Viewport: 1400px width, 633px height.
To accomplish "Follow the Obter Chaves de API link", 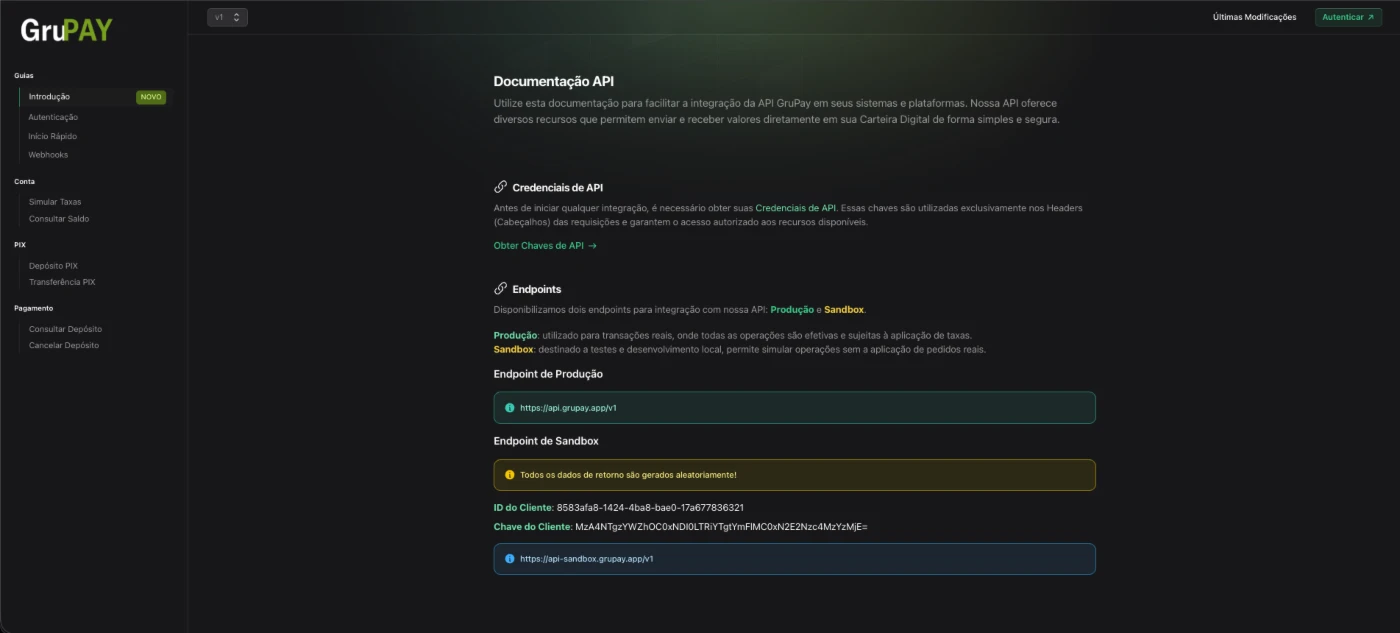I will tap(544, 246).
